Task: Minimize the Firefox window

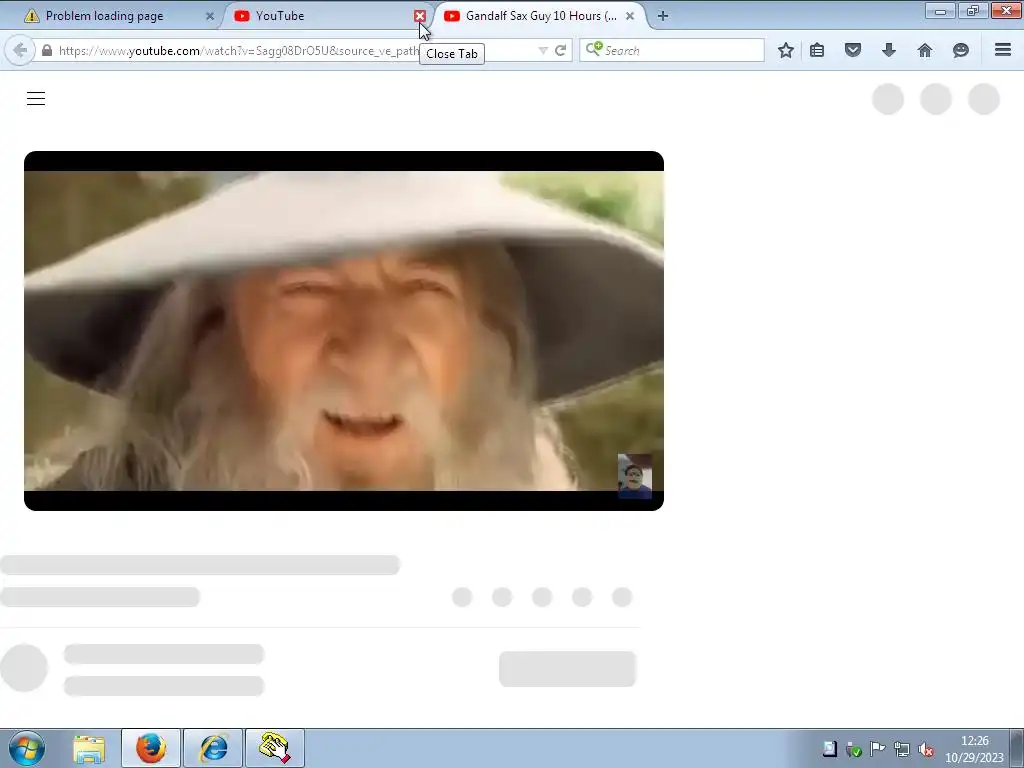Action: point(940,11)
